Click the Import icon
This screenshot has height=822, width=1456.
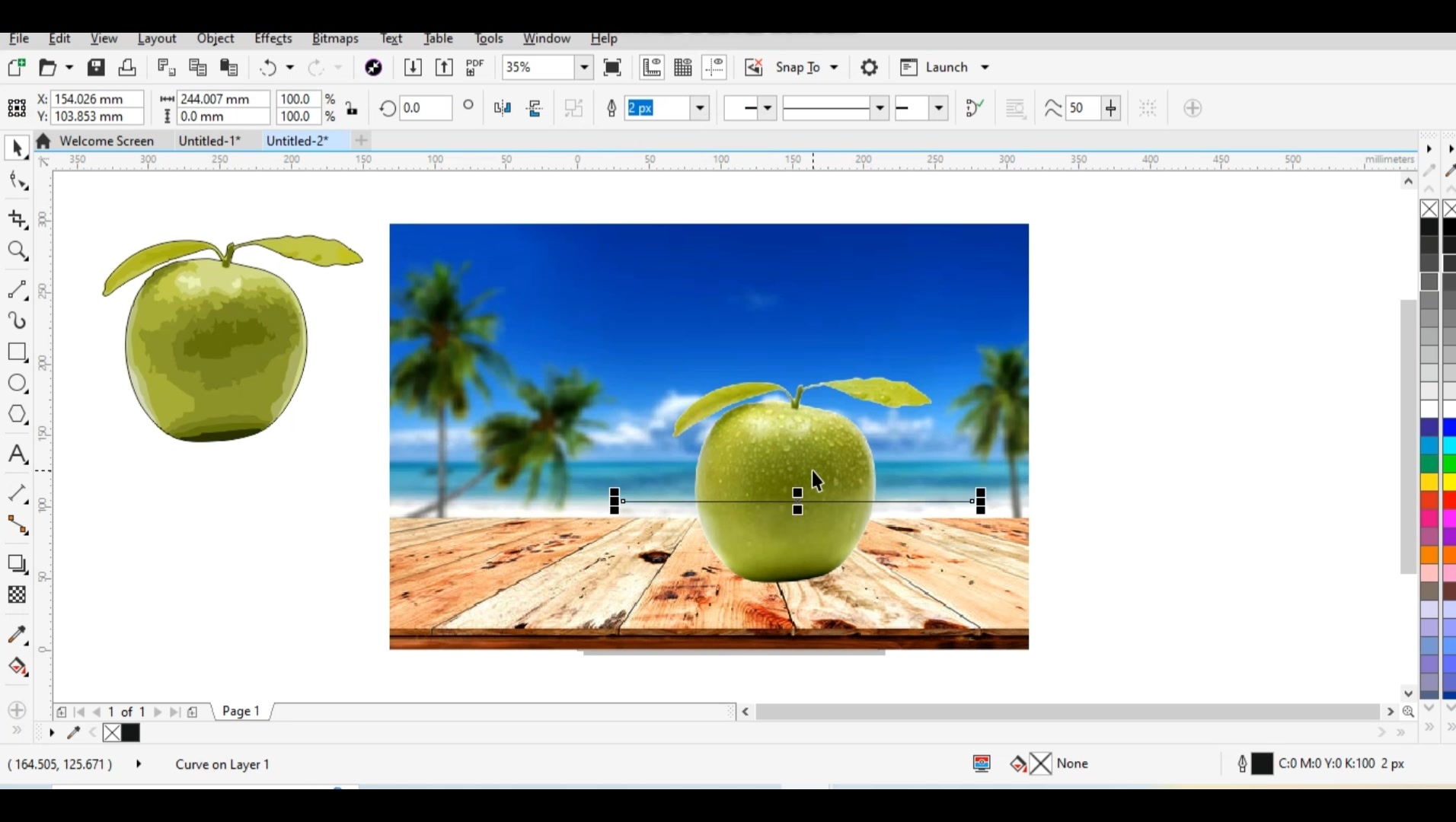pyautogui.click(x=413, y=67)
